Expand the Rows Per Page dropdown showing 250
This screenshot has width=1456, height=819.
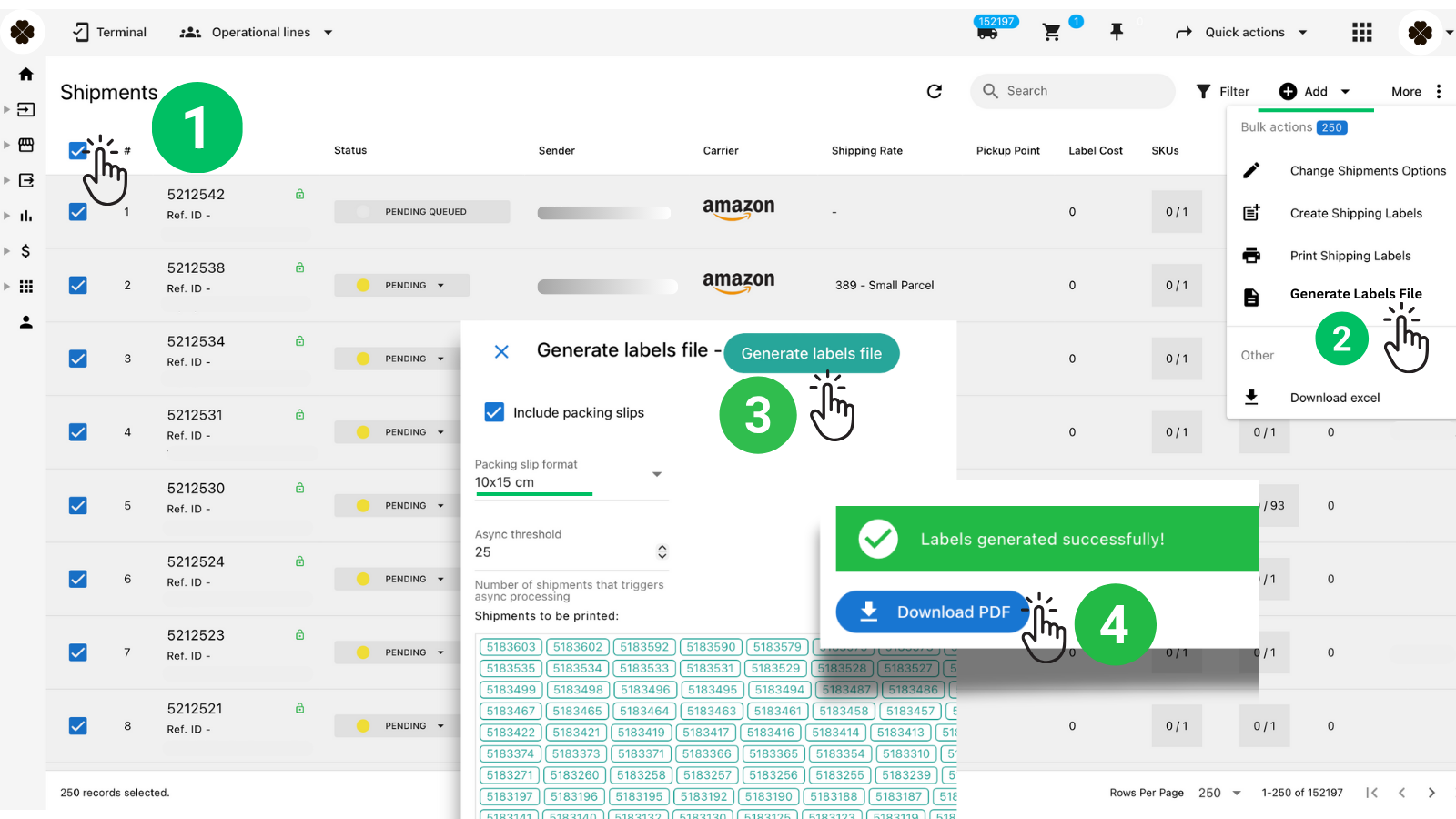coord(1218,793)
